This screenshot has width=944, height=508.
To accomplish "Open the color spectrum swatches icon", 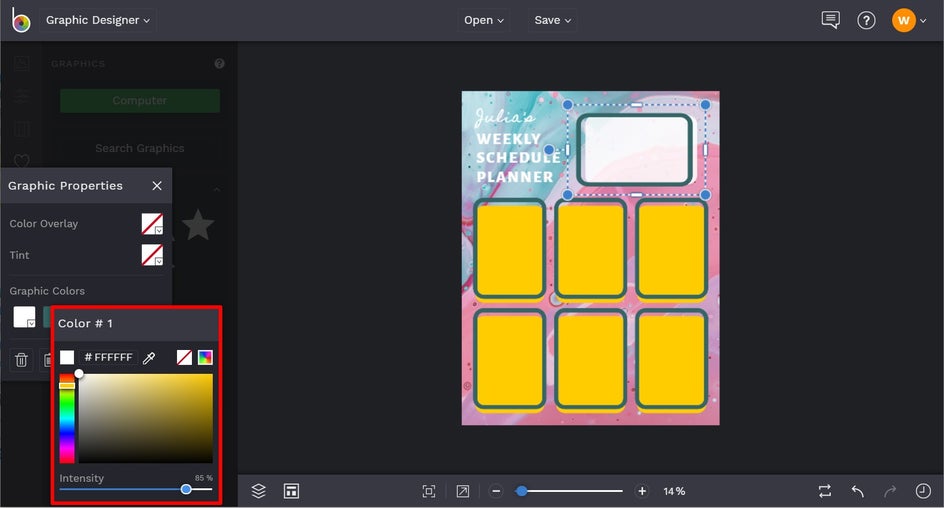I will [x=205, y=358].
